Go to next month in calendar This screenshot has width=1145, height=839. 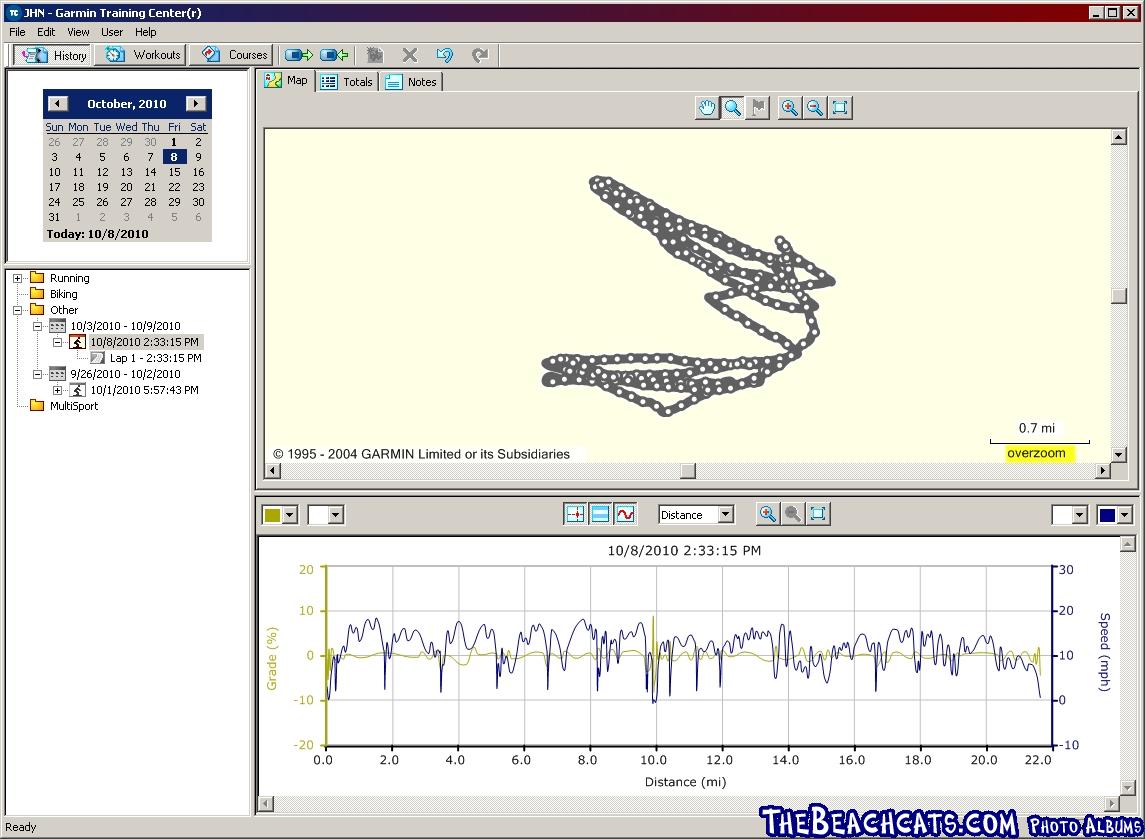(196, 104)
